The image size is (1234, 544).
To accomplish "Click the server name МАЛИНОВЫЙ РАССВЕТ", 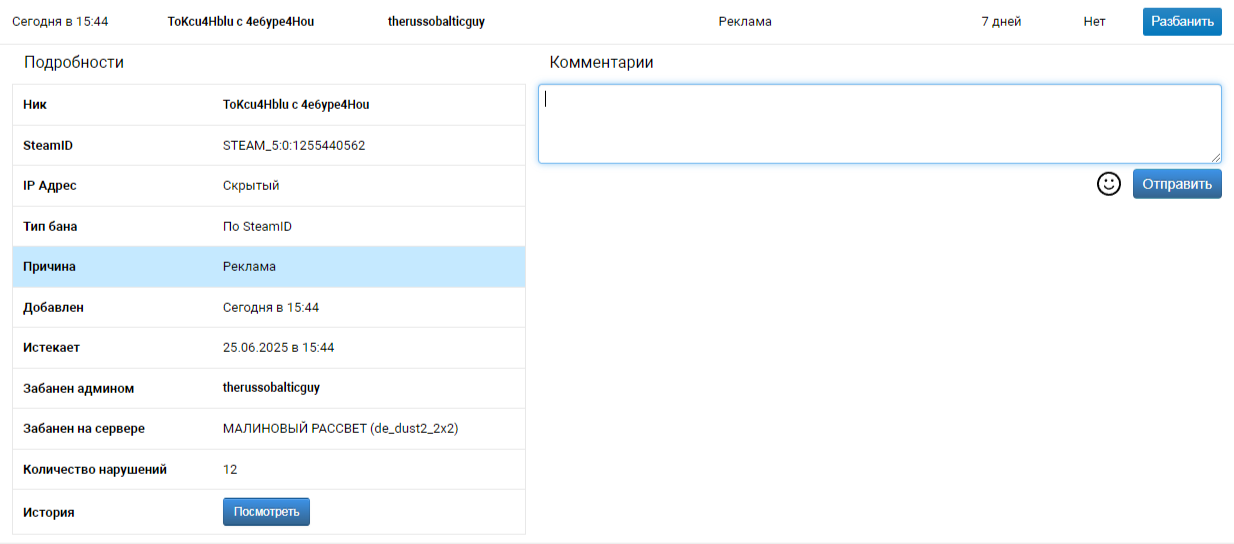I will click(341, 428).
